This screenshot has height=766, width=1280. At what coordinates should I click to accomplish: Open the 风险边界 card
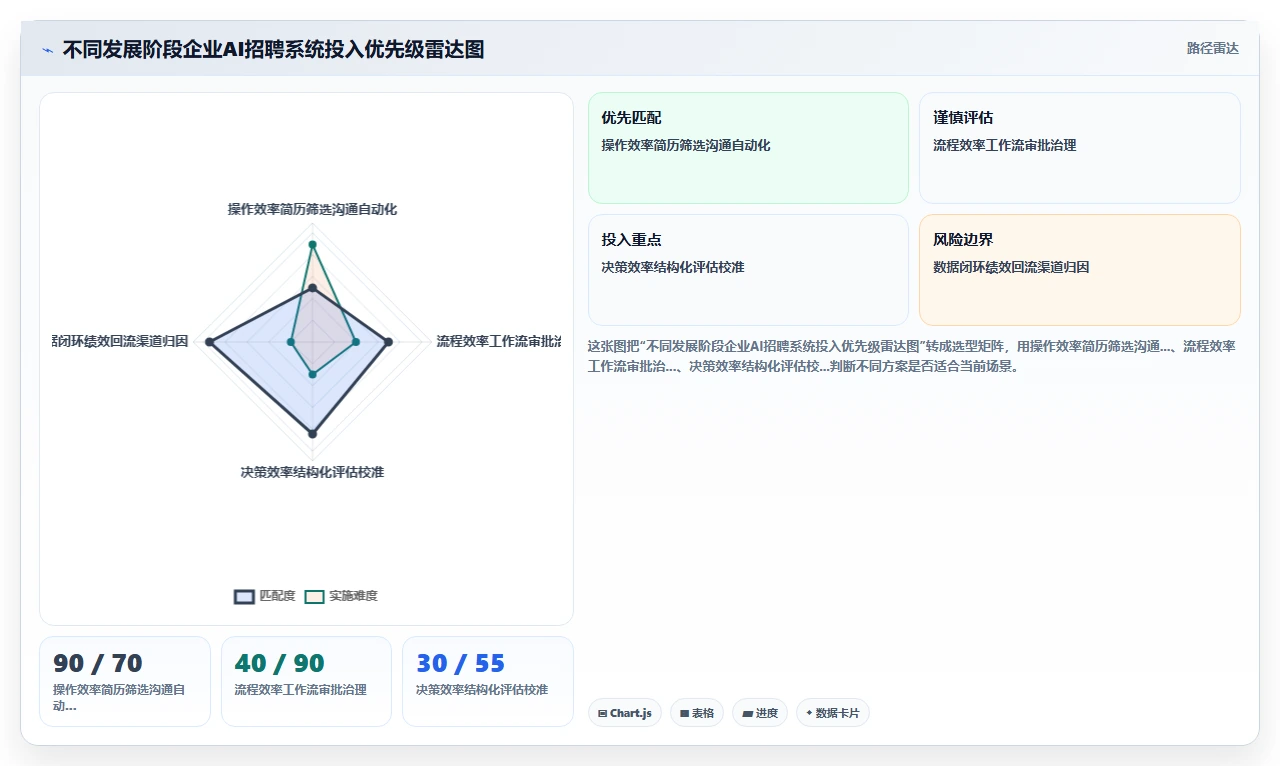1080,270
